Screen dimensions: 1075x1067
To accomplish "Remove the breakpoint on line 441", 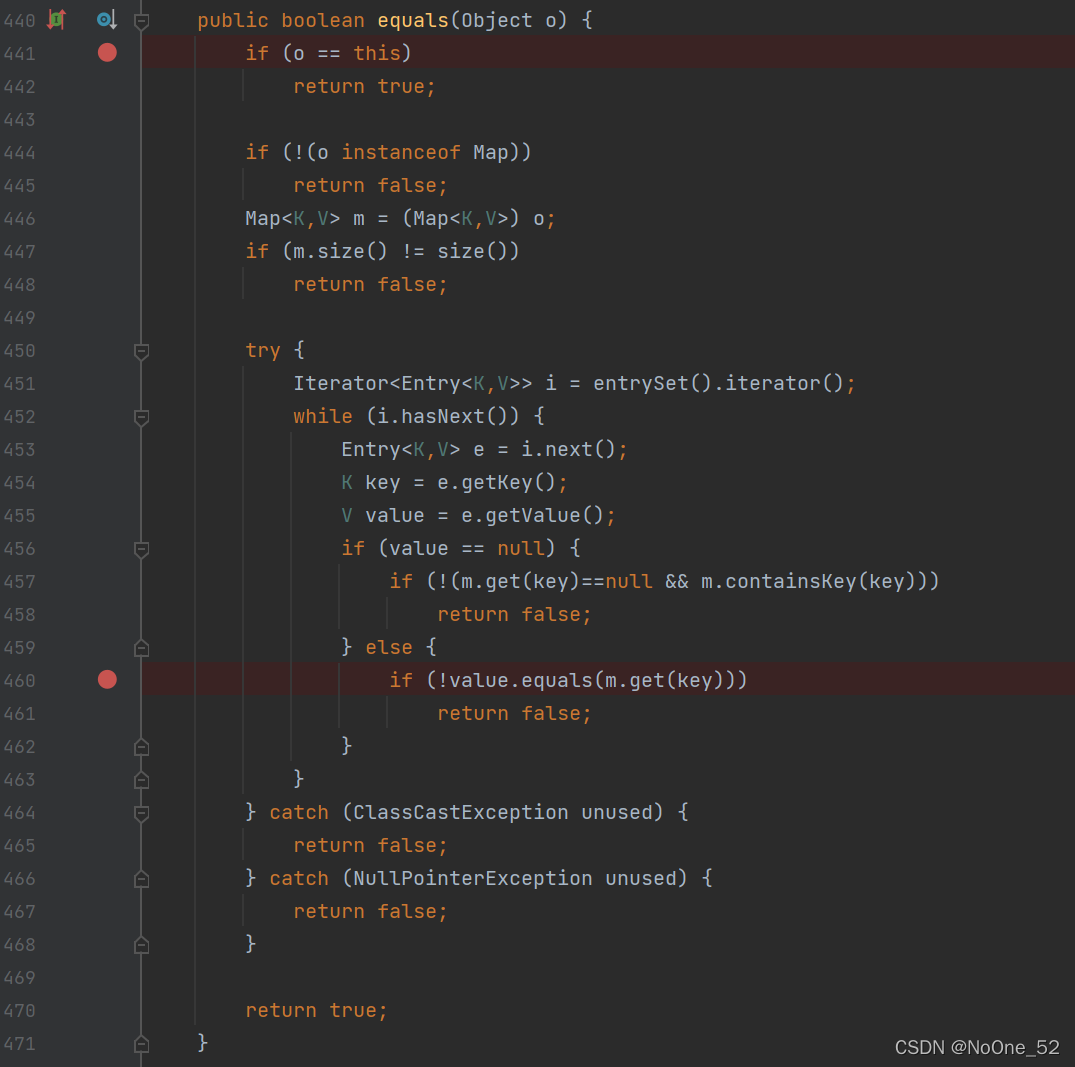I will tap(107, 53).
